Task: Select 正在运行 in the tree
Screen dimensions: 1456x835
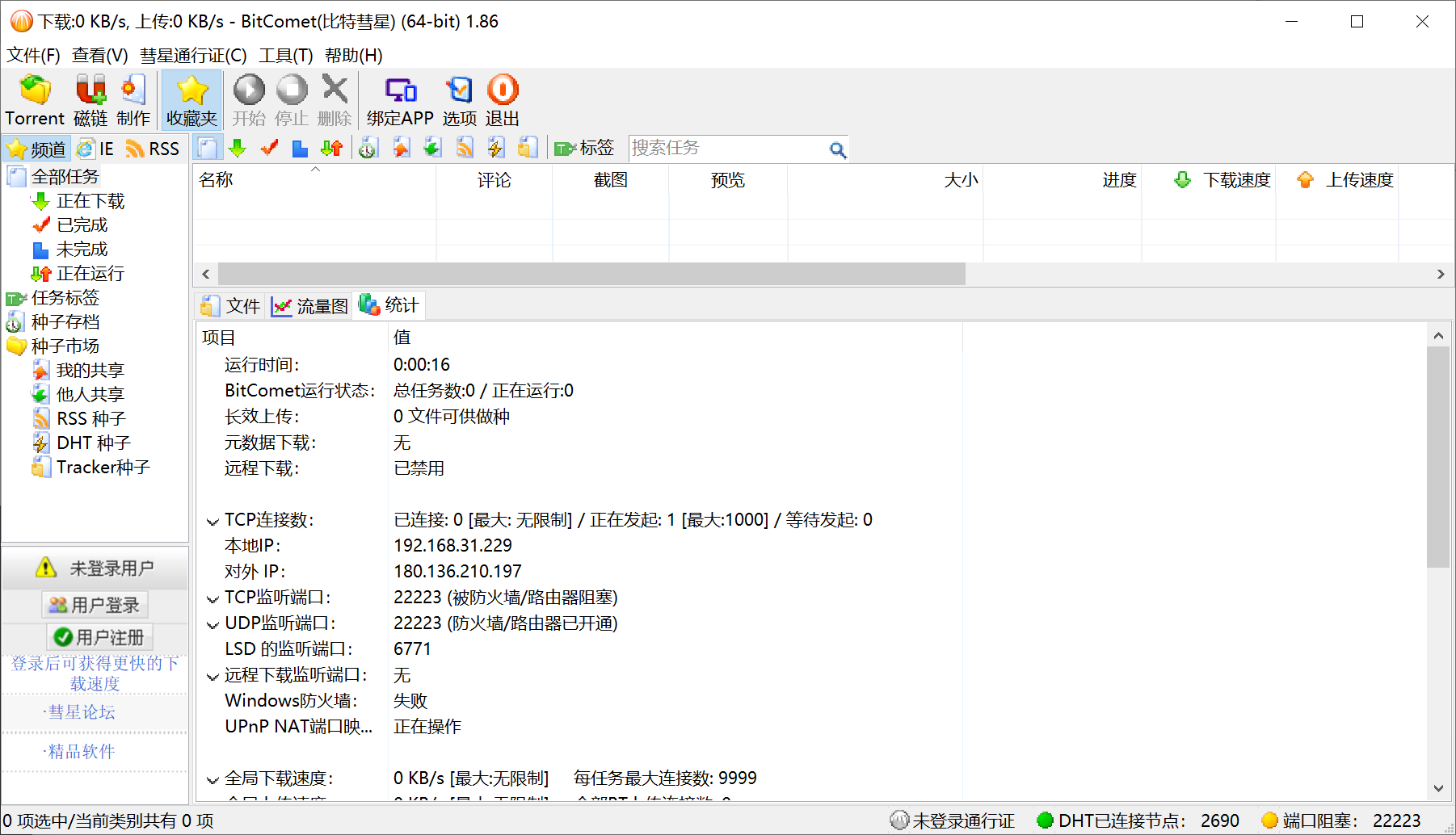Action: click(90, 273)
